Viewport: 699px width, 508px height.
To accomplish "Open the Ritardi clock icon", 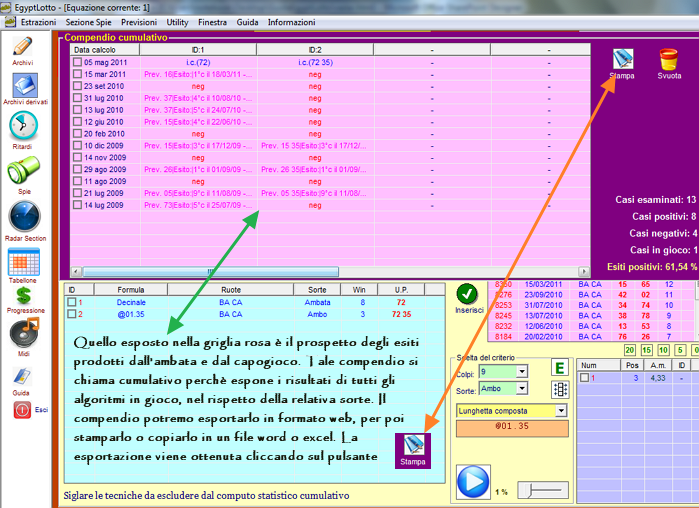I will click(x=23, y=126).
